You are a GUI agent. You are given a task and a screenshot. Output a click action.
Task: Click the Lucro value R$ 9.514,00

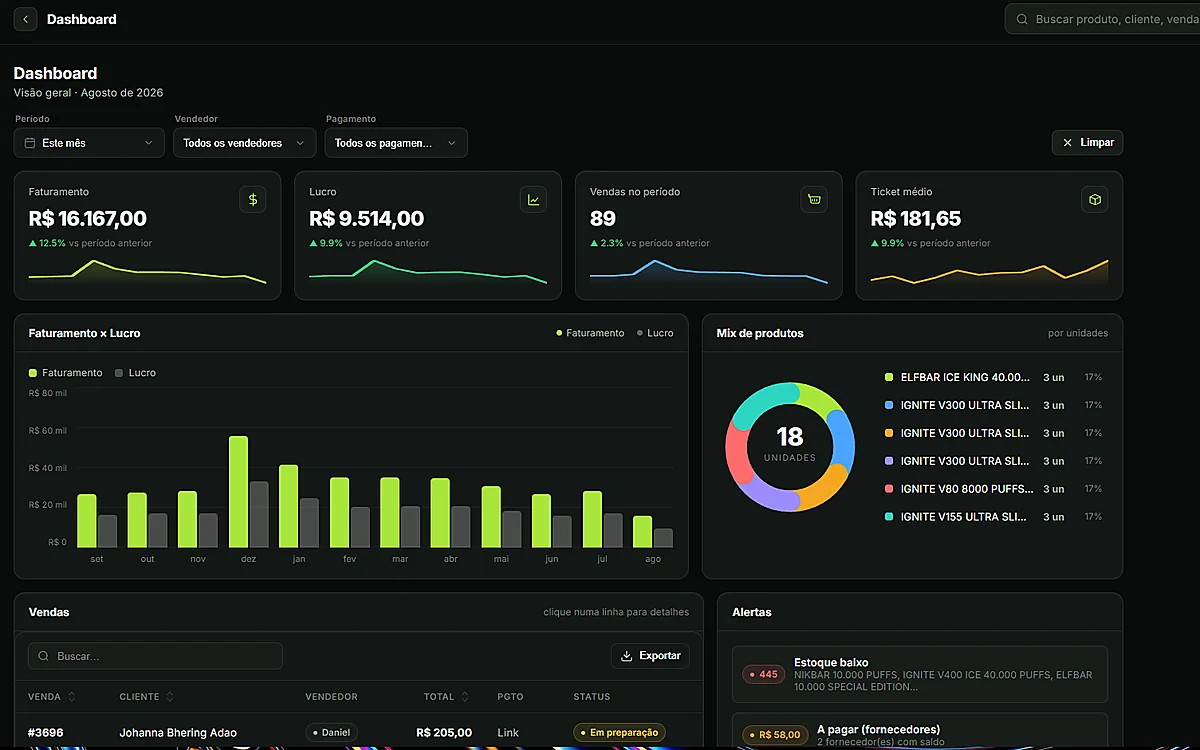(367, 219)
